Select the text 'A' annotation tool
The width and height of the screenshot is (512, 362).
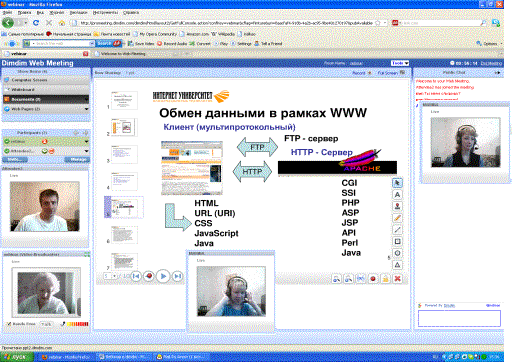397,195
